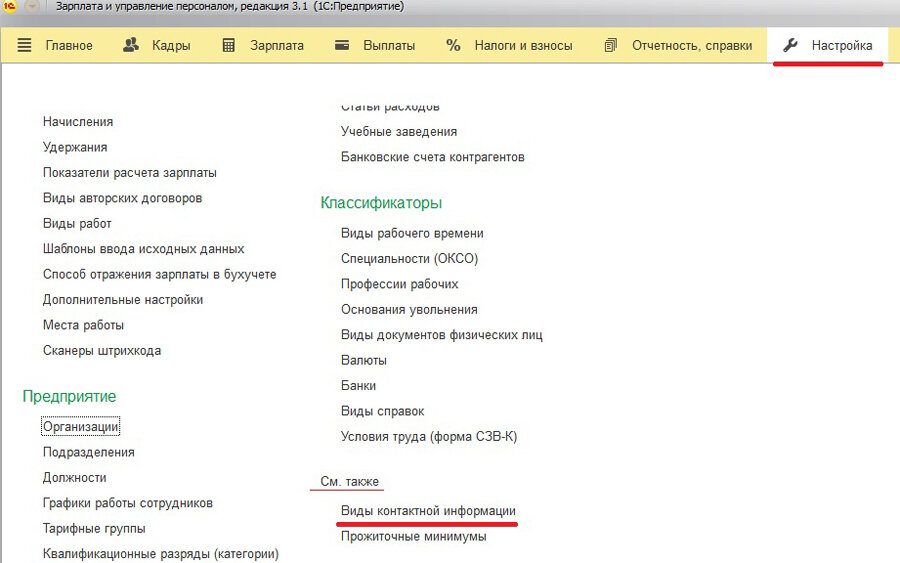This screenshot has width=900, height=563.
Task: Go to the Выплаты section
Action: tap(389, 45)
